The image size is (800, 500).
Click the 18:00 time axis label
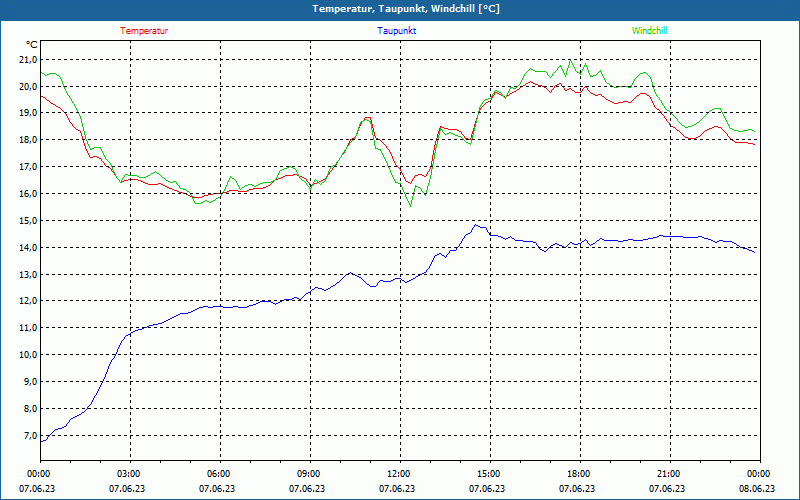[x=580, y=474]
